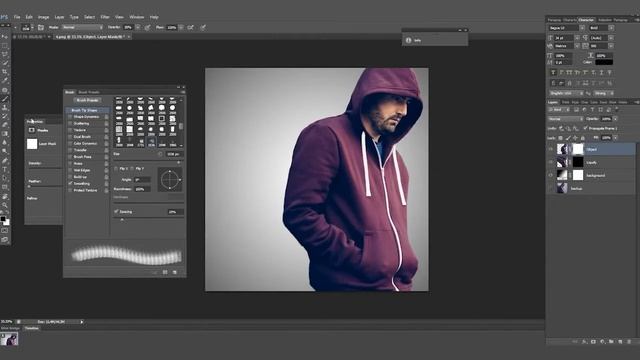Open the Window menu

pyautogui.click(x=137, y=17)
